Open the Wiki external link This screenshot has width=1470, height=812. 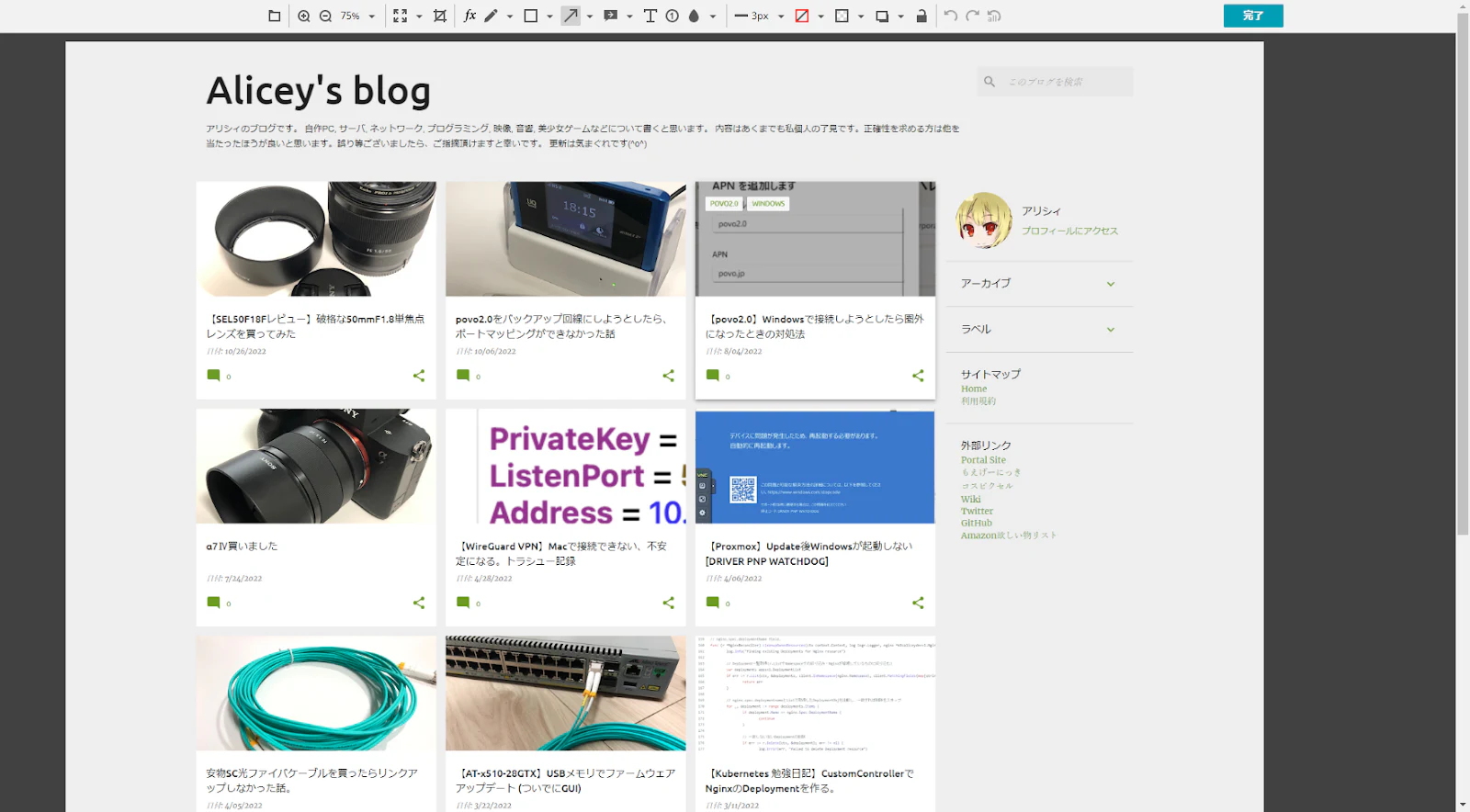(971, 500)
